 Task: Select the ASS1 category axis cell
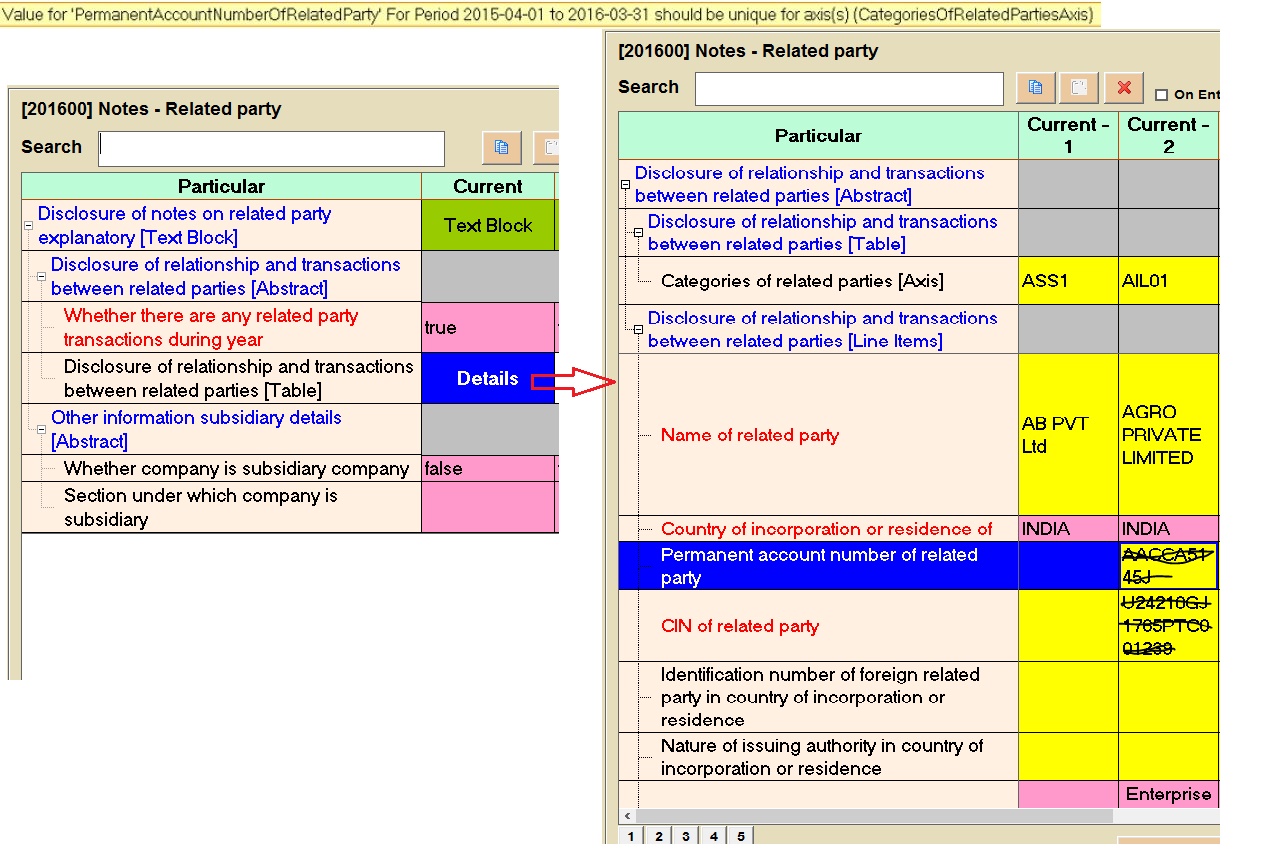tap(1067, 281)
